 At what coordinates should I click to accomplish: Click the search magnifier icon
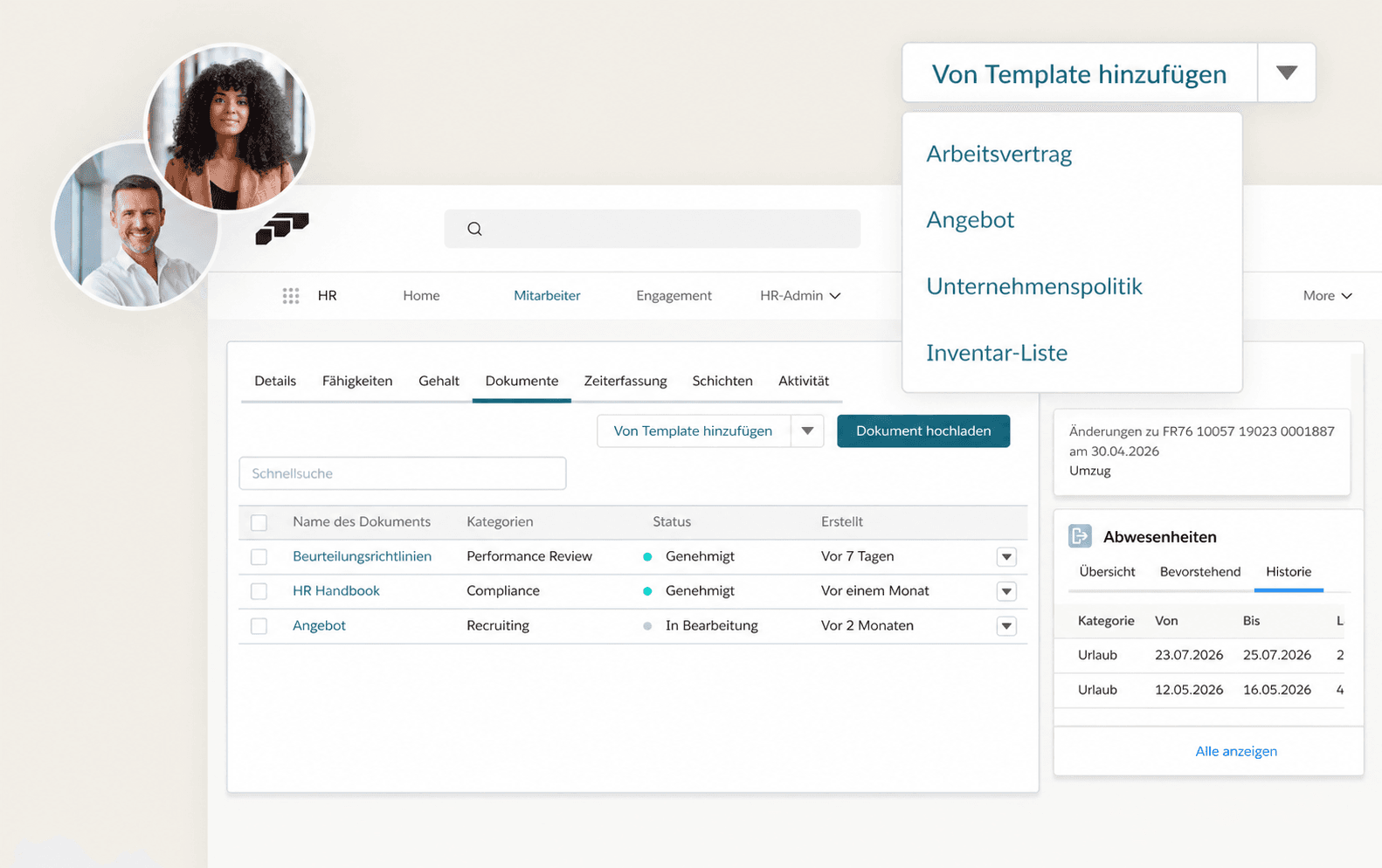(474, 229)
